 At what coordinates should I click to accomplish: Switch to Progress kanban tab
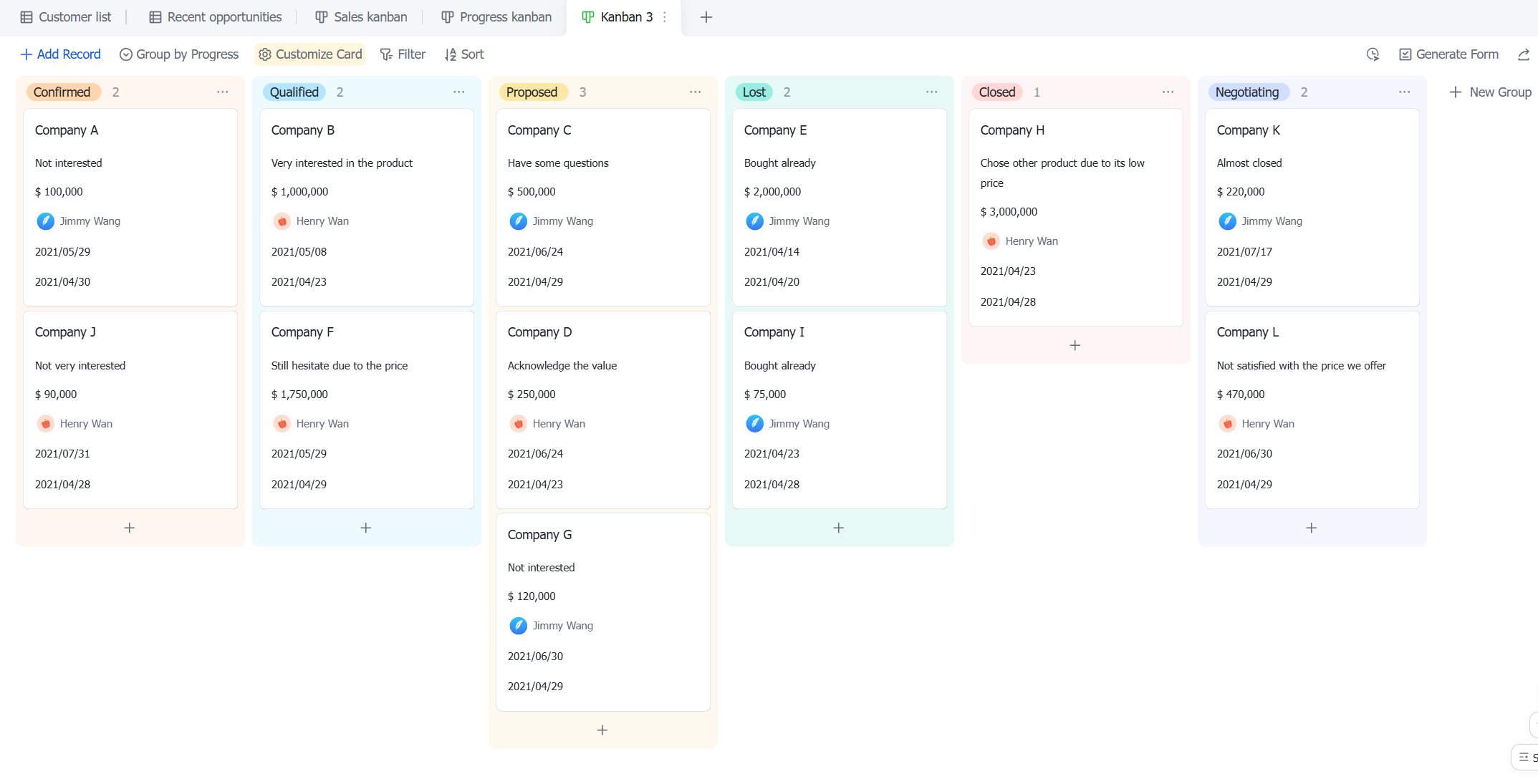(x=496, y=17)
